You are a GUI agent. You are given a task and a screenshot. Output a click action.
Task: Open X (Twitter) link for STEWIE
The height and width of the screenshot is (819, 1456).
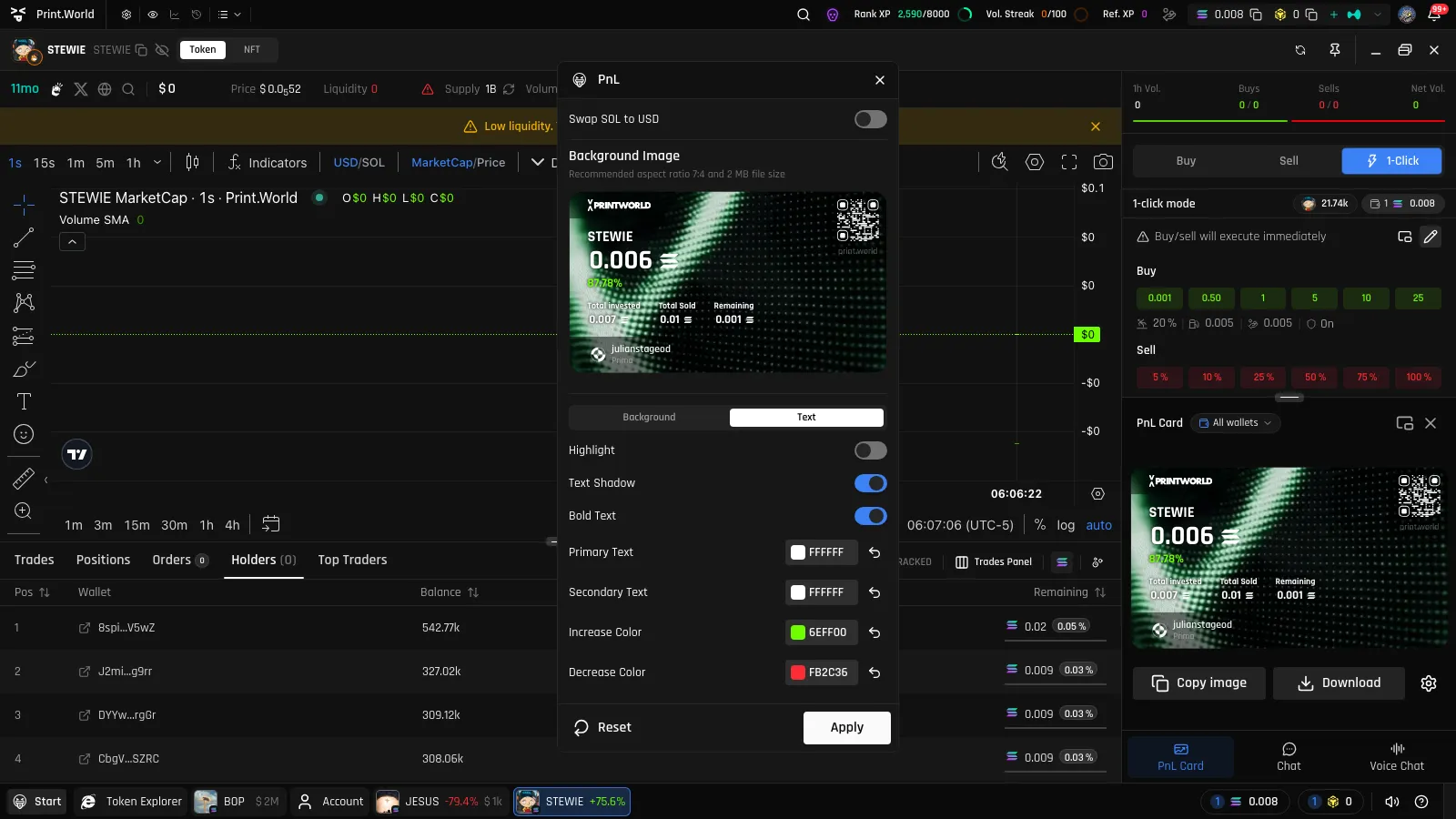(x=81, y=89)
